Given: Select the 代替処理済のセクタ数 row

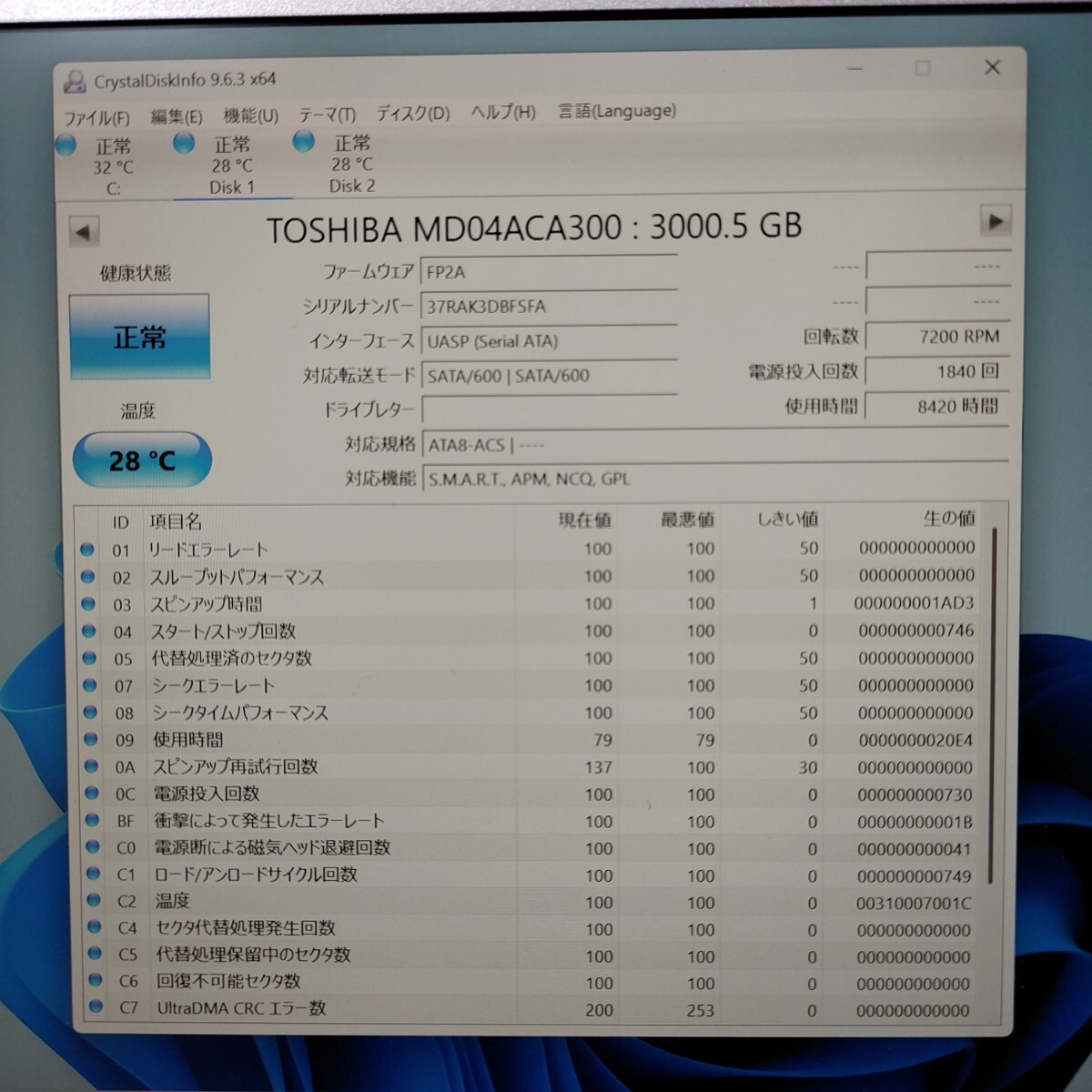Looking at the screenshot, I should 532,658.
